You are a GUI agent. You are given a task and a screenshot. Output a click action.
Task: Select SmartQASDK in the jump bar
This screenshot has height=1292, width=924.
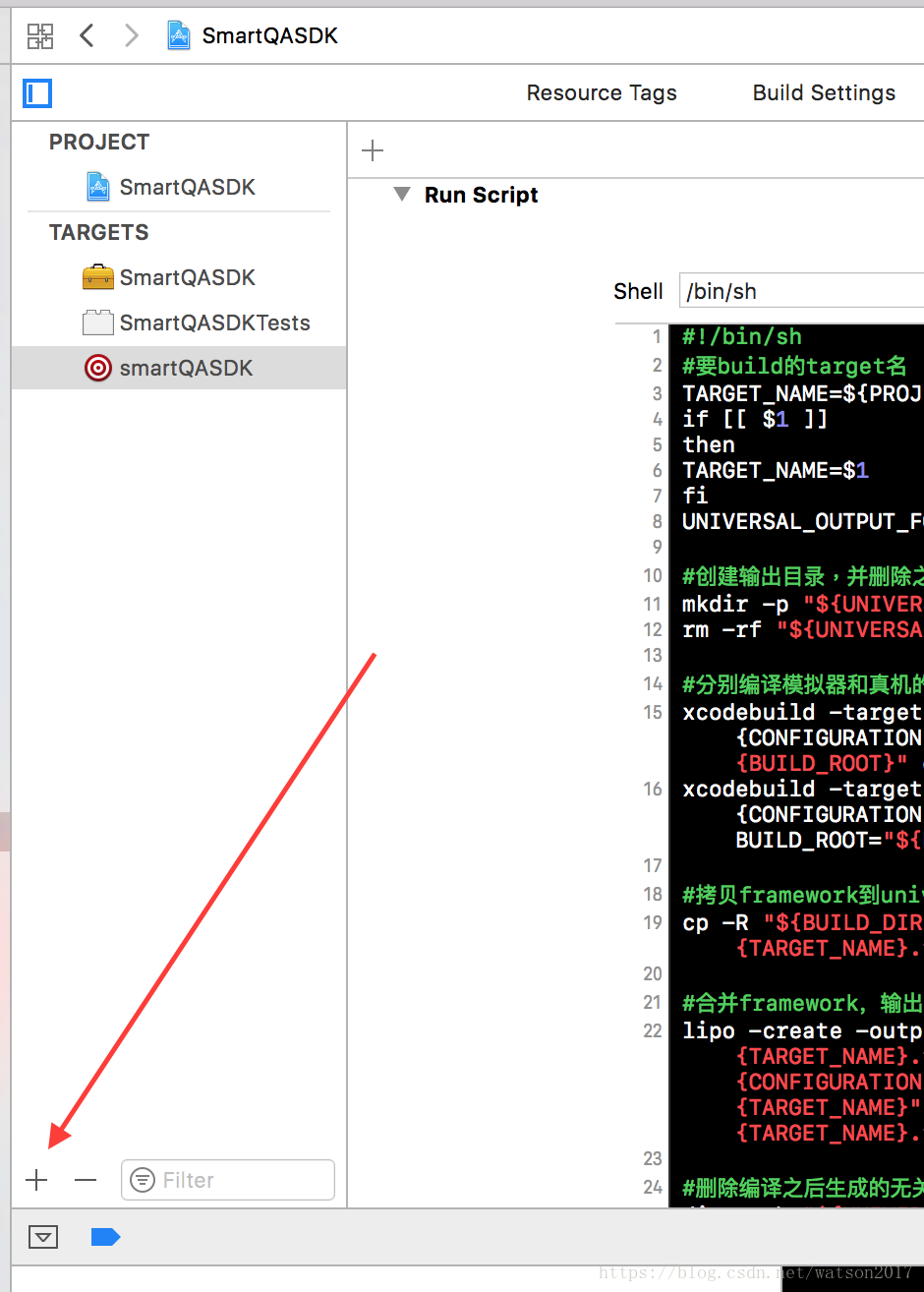pyautogui.click(x=269, y=36)
